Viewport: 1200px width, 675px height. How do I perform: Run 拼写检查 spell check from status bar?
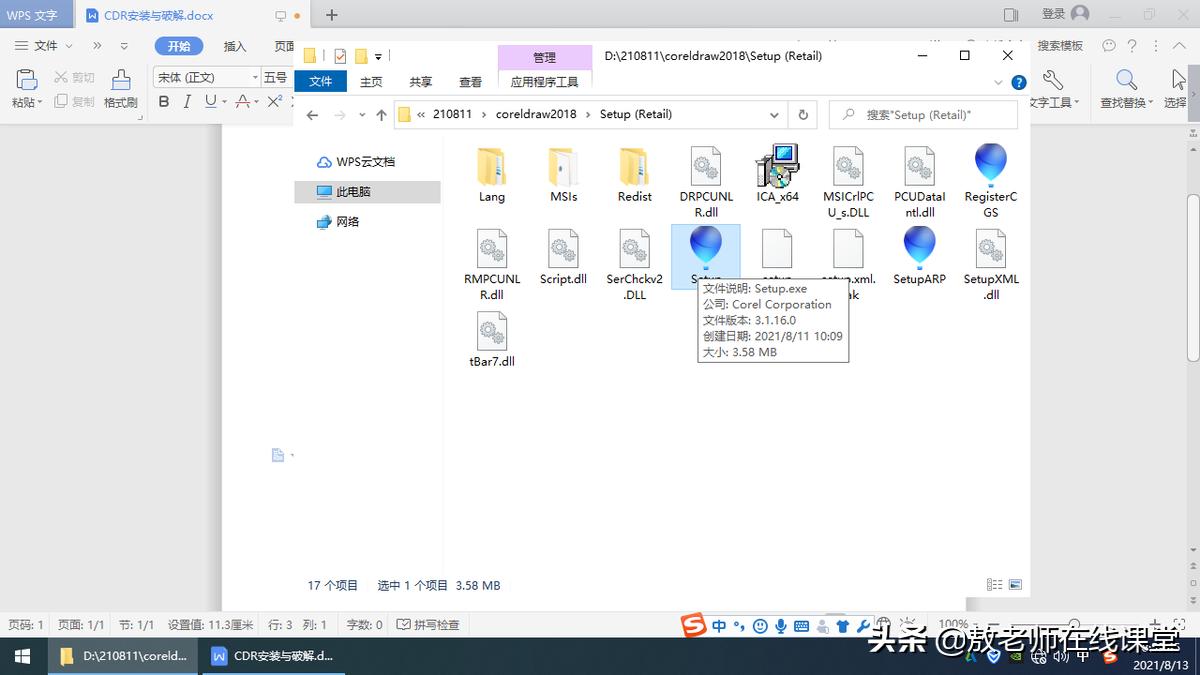point(428,624)
